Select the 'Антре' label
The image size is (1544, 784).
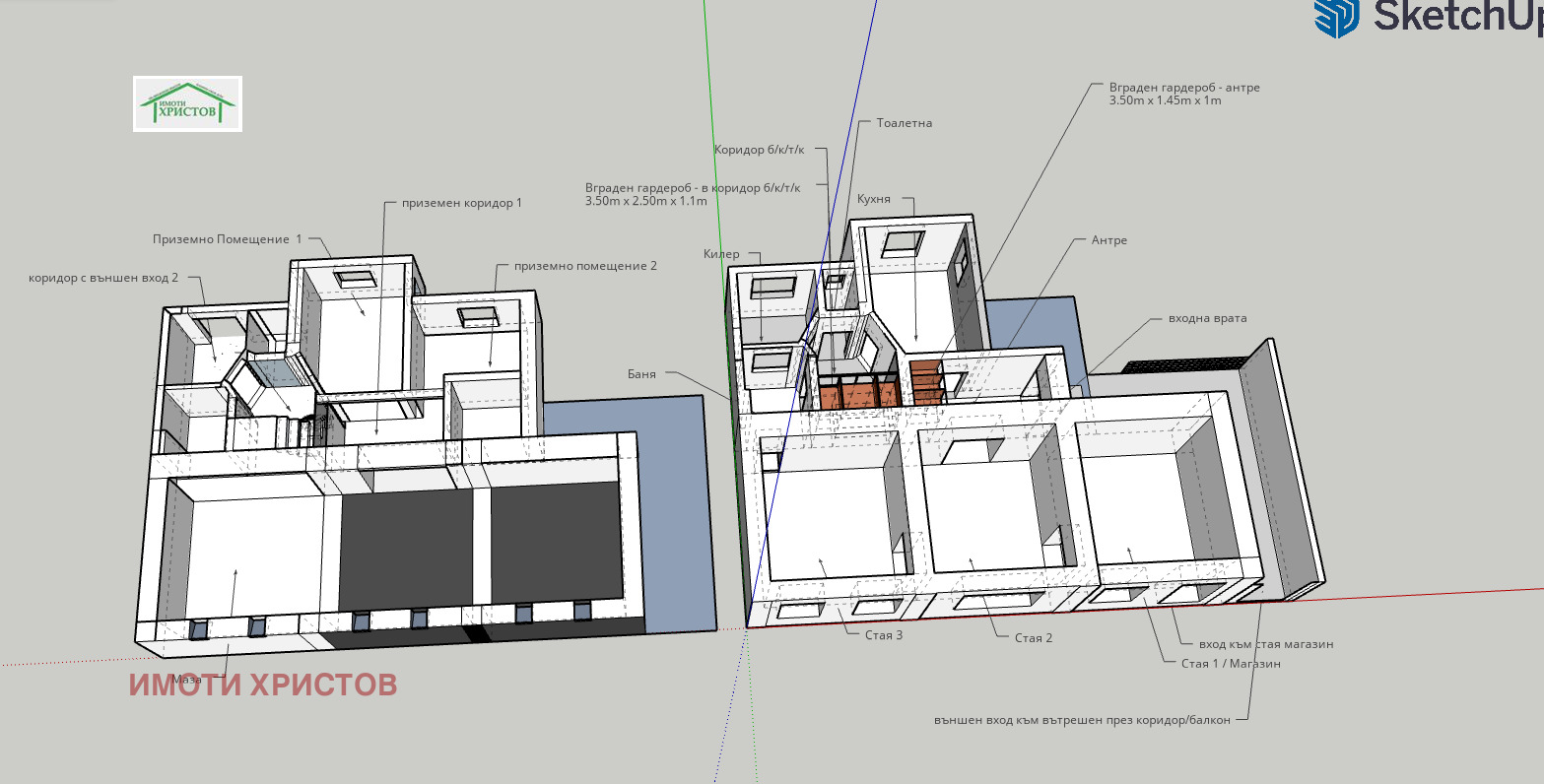pos(1108,239)
